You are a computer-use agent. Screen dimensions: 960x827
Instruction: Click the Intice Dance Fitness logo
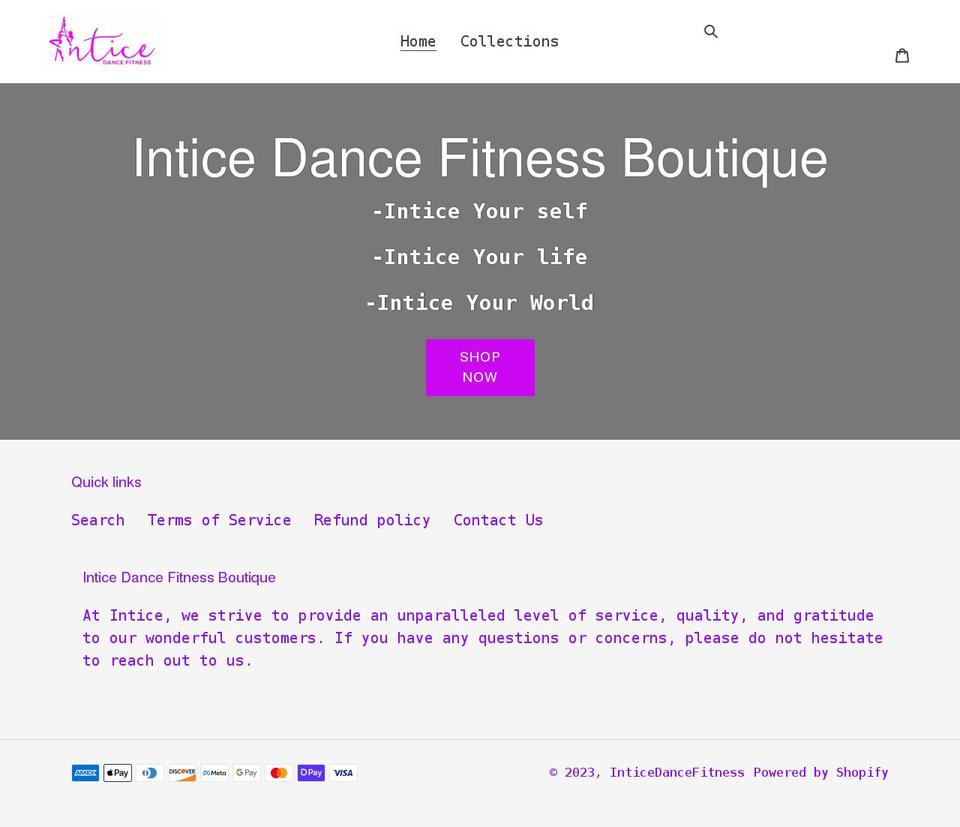pos(105,41)
